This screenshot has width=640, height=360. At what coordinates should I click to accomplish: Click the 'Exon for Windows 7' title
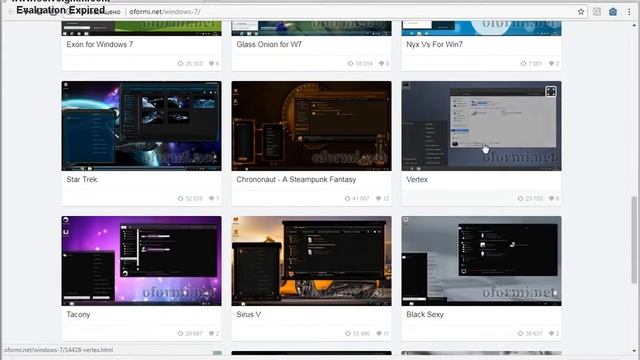(100, 44)
